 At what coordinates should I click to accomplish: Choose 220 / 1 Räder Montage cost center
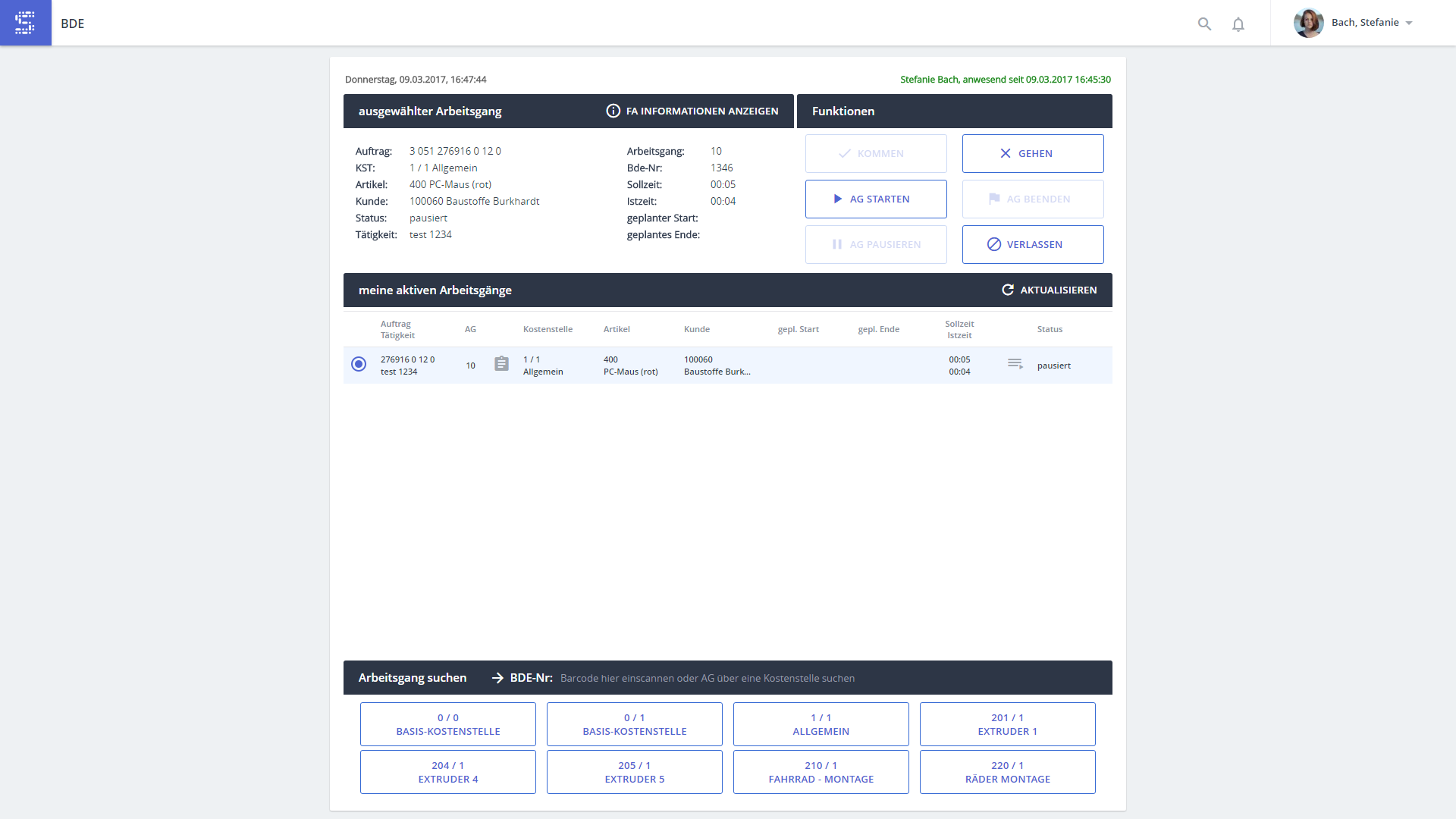pyautogui.click(x=1007, y=772)
